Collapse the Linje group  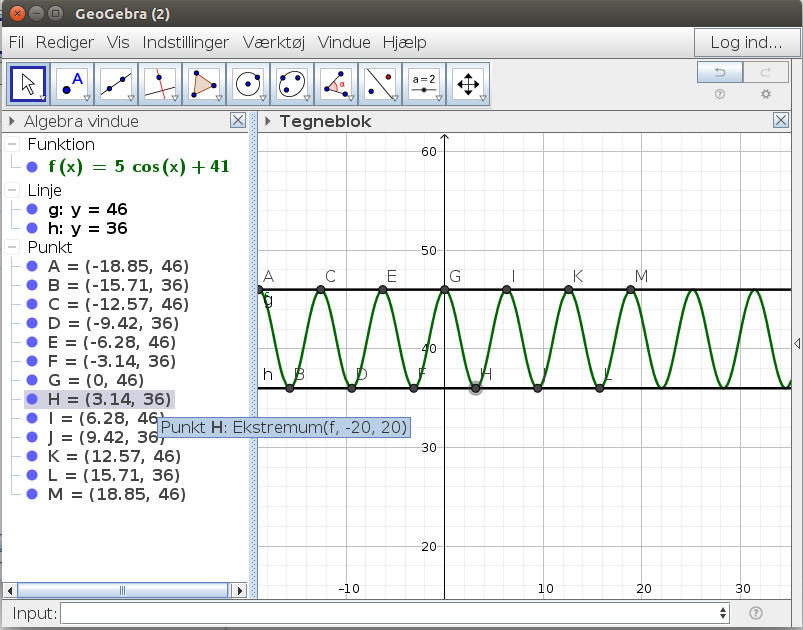[12, 190]
